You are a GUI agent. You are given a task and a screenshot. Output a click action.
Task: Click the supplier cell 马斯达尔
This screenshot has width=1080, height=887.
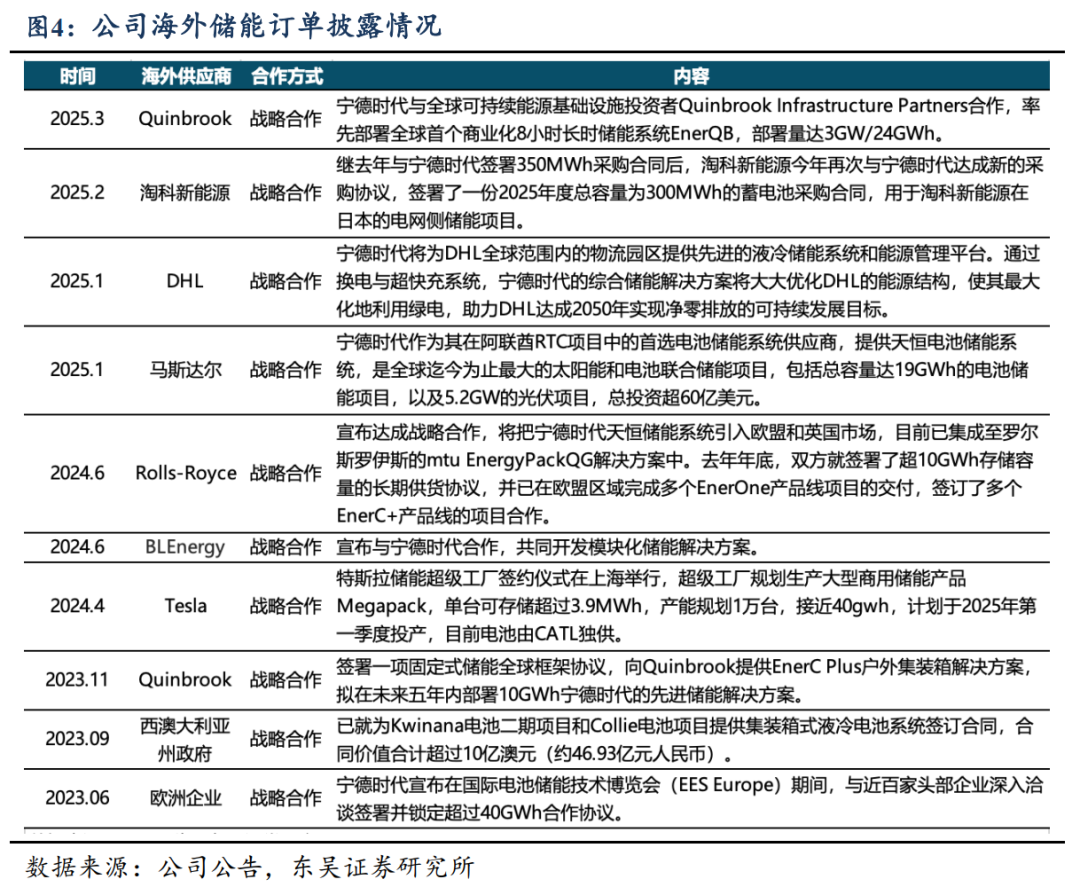[185, 370]
